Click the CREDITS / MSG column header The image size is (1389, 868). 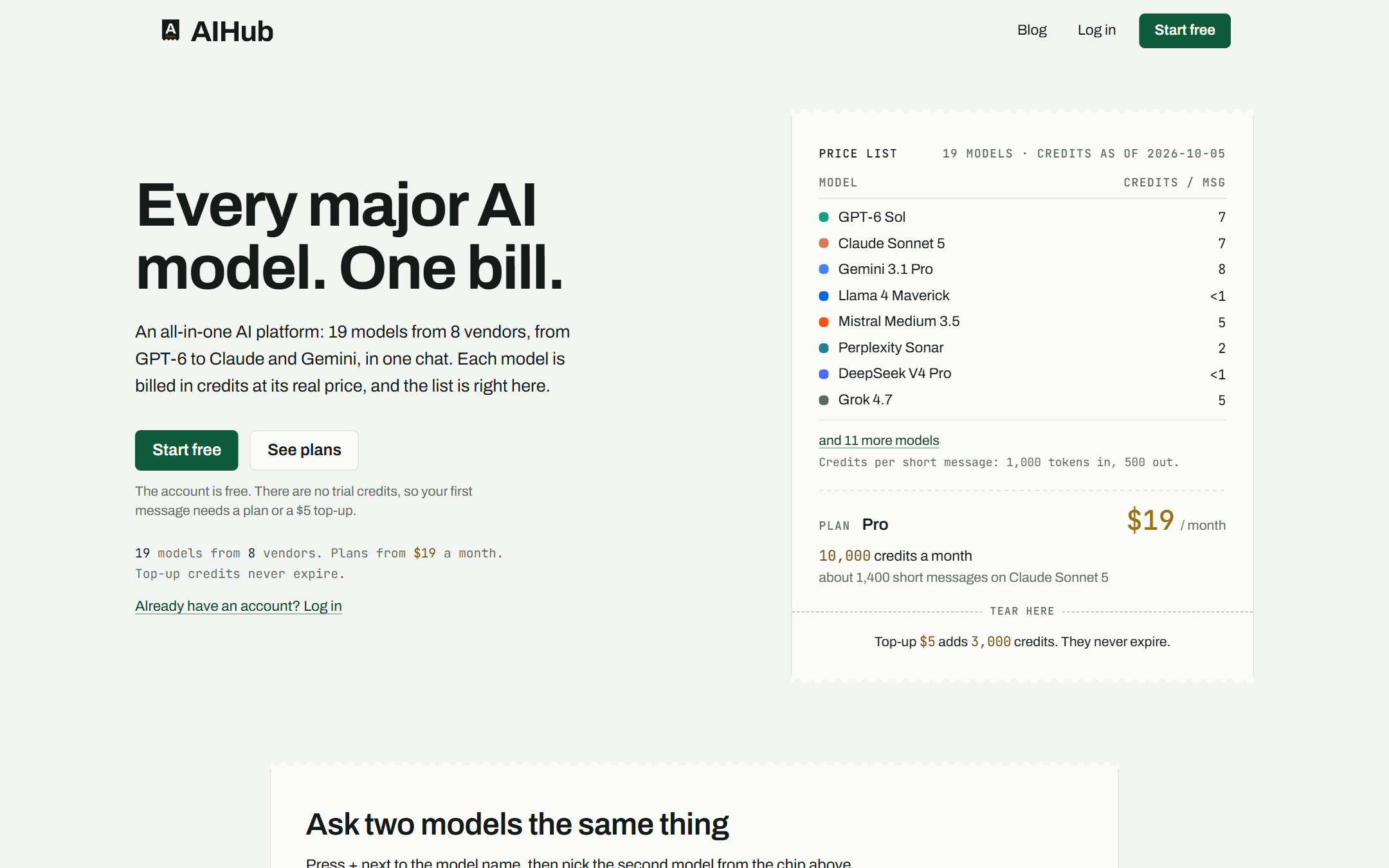pos(1174,183)
